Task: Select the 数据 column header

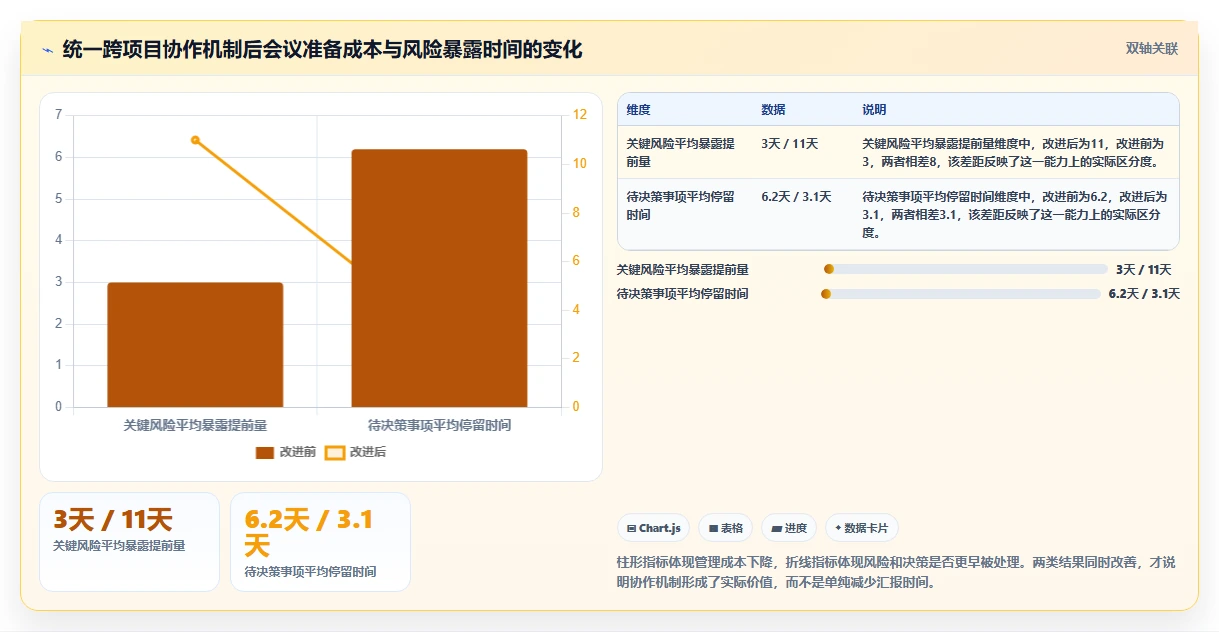Action: [773, 110]
